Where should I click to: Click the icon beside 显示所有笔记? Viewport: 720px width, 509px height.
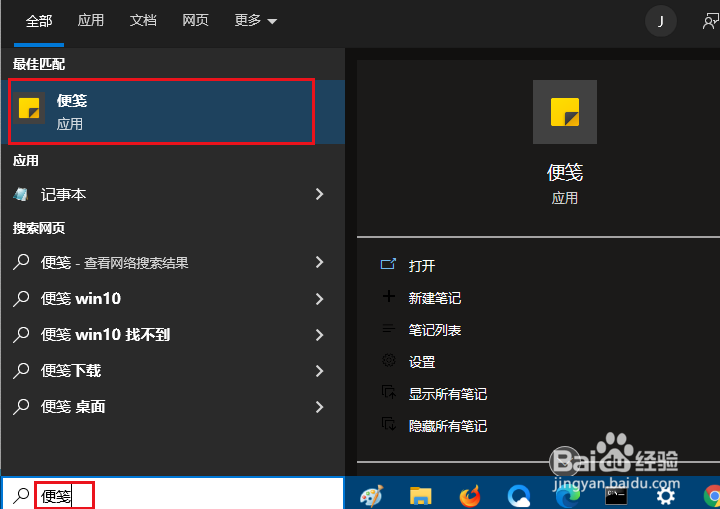coord(388,392)
